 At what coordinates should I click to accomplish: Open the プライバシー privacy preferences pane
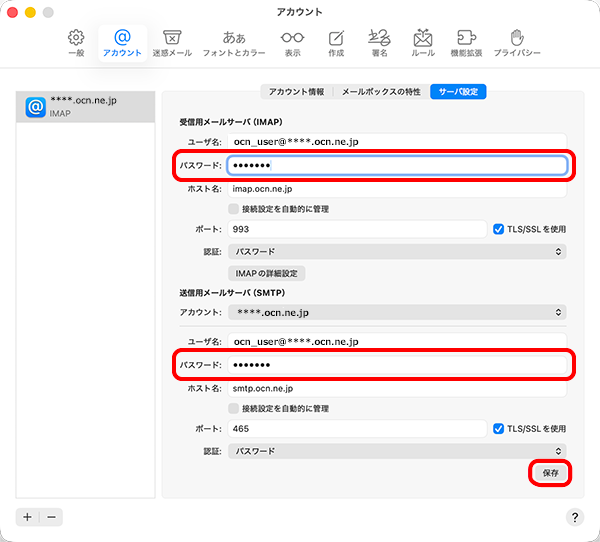[516, 42]
